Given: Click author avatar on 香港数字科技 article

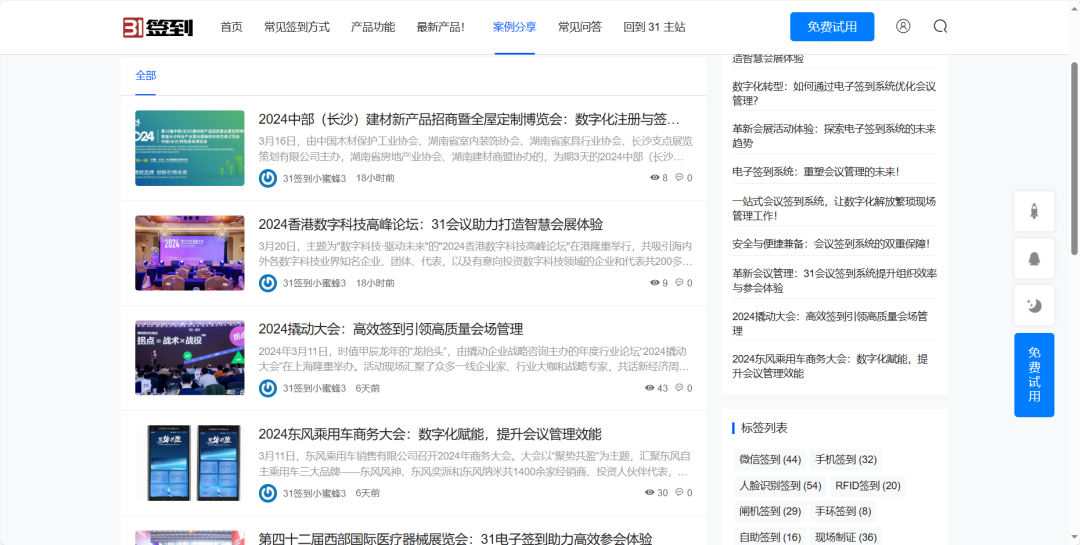Looking at the screenshot, I should point(268,283).
